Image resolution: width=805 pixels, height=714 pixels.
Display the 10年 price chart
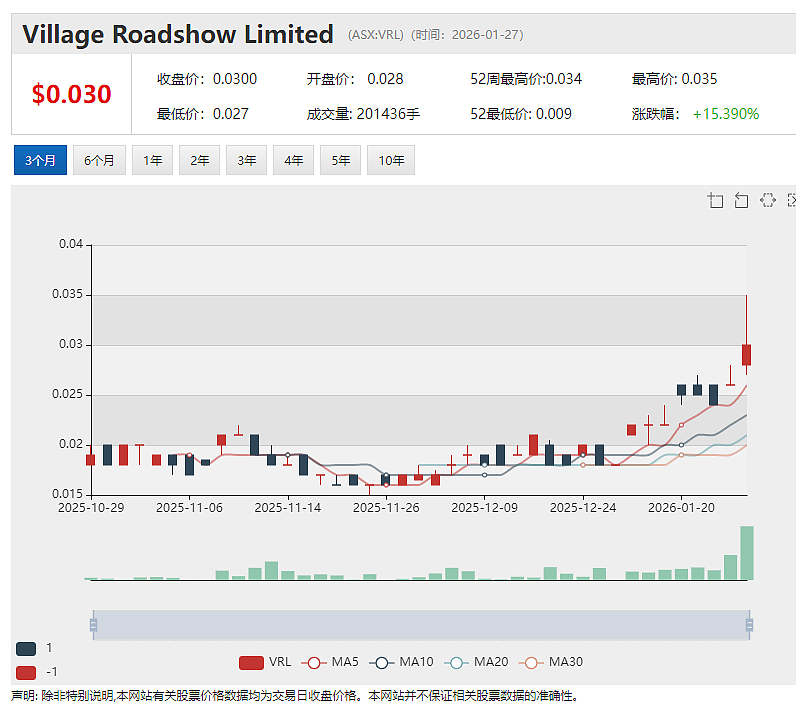[x=391, y=160]
